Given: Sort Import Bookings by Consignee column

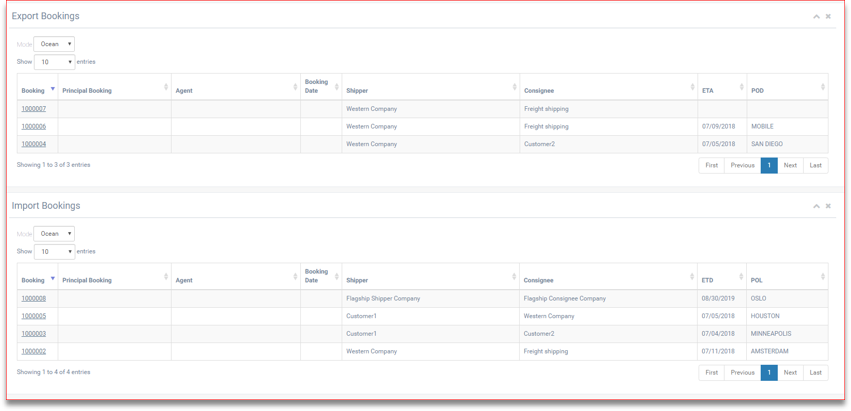Looking at the screenshot, I should [609, 276].
